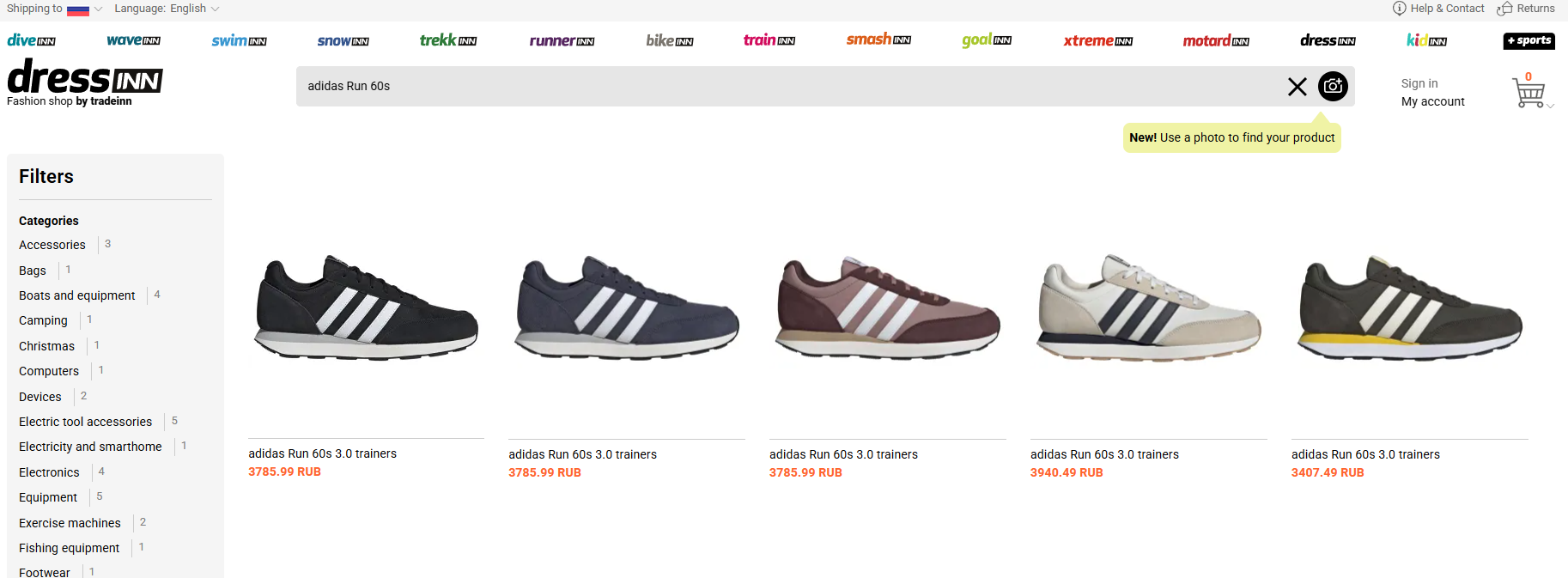Switch to the trekkinn store tab
Screen dimensions: 1568x578
[x=448, y=40]
